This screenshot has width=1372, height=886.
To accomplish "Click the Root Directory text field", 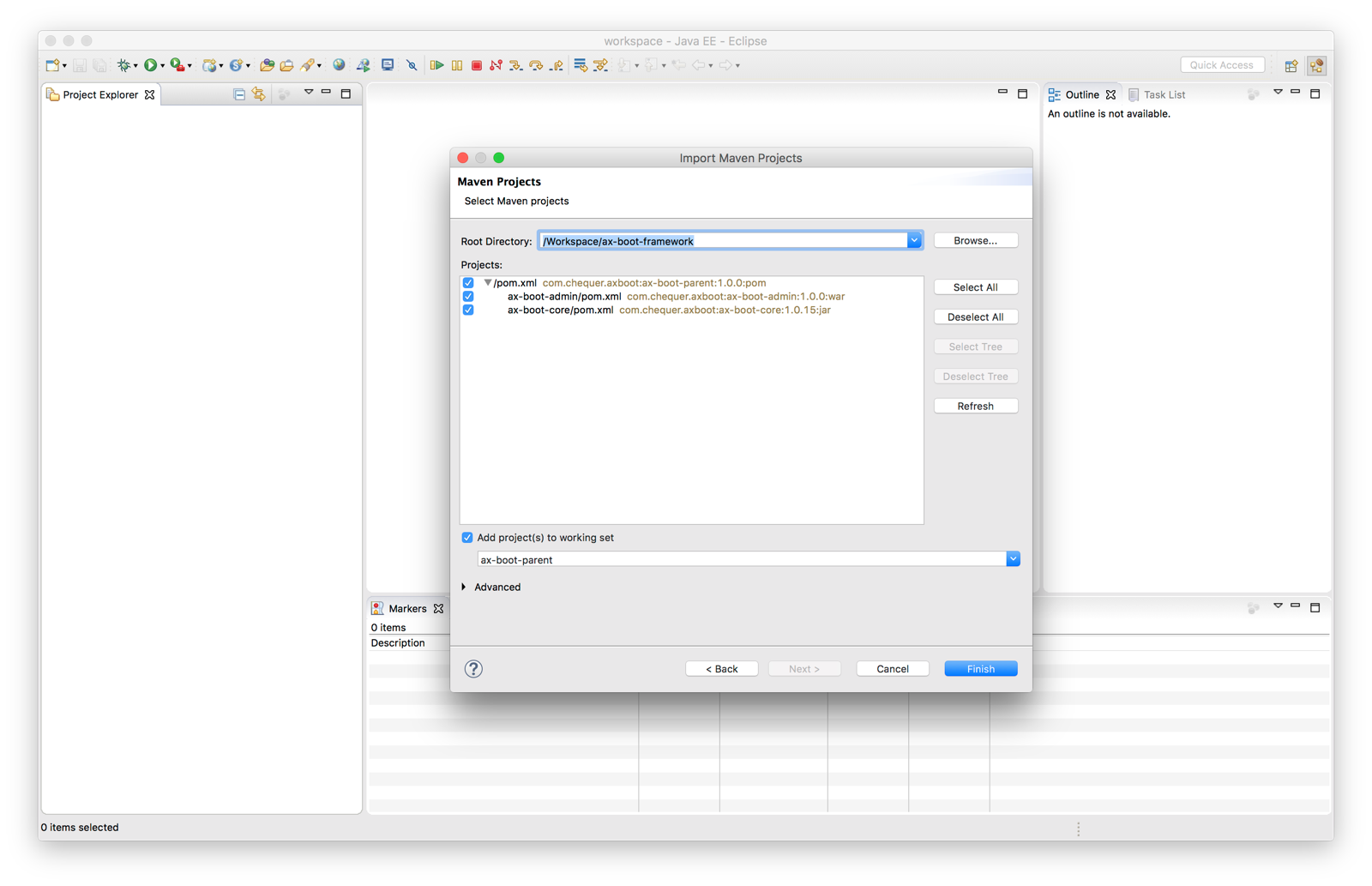I will point(723,241).
